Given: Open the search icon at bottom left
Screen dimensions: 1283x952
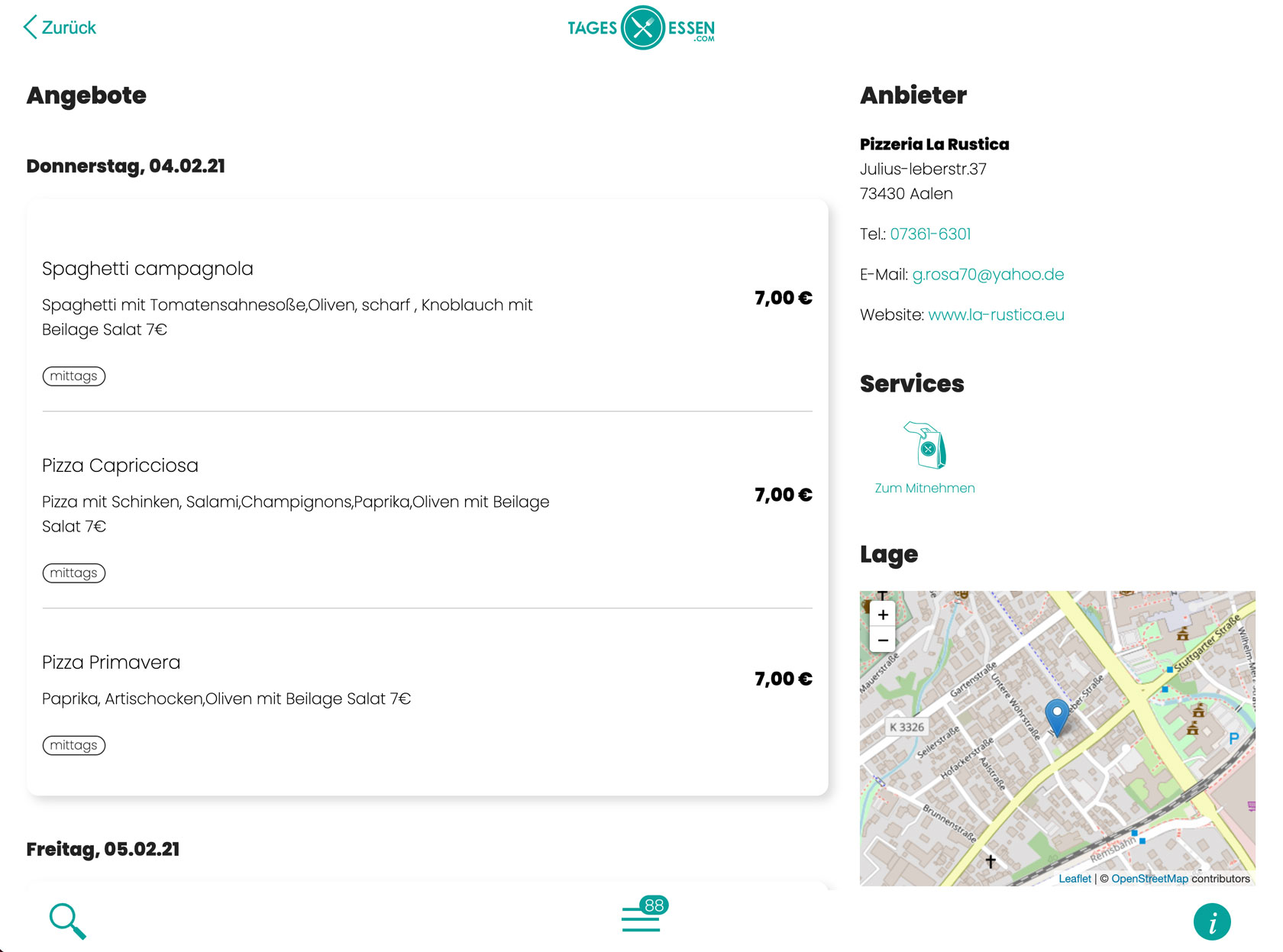Looking at the screenshot, I should click(67, 921).
